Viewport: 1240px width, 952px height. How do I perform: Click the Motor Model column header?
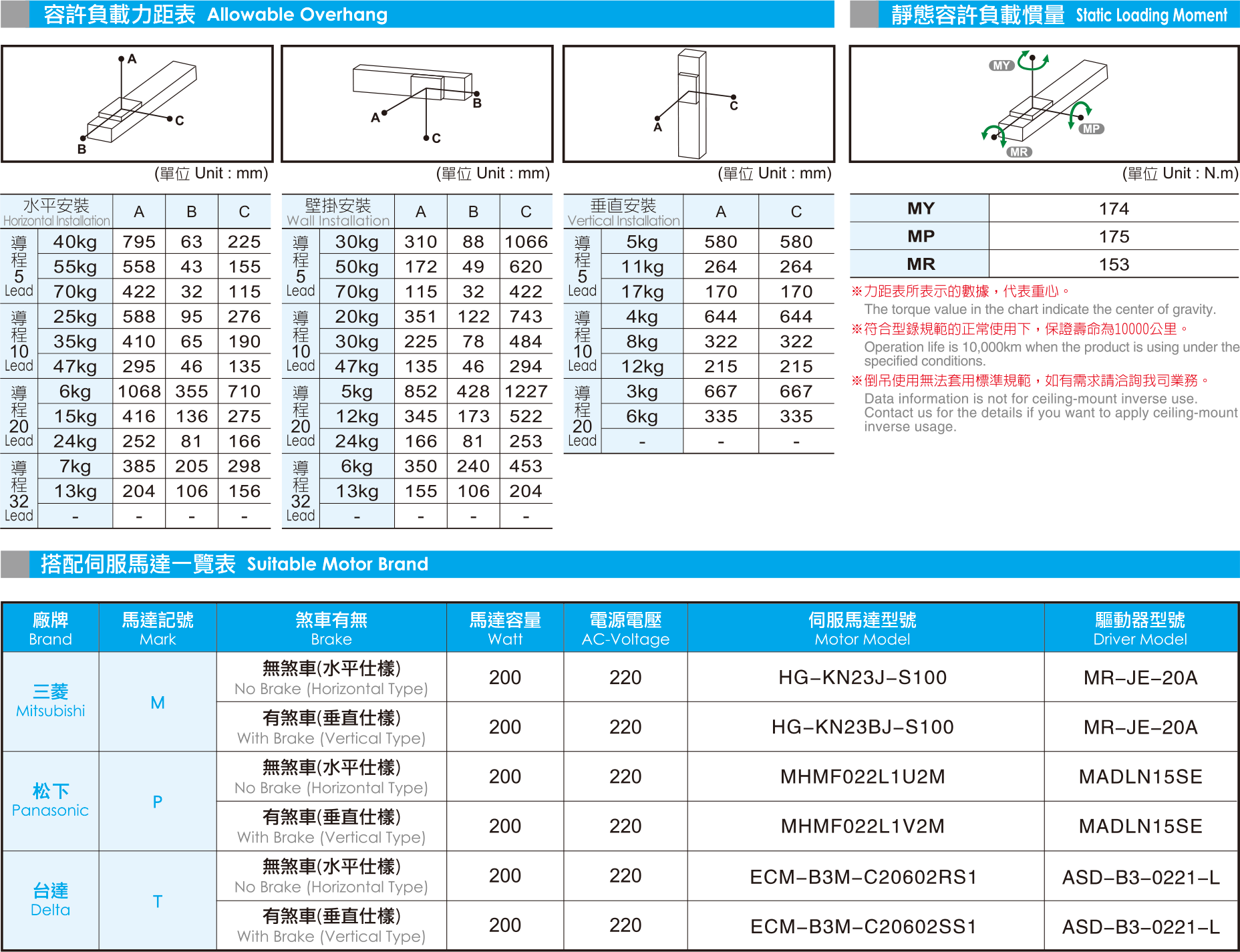(x=862, y=628)
